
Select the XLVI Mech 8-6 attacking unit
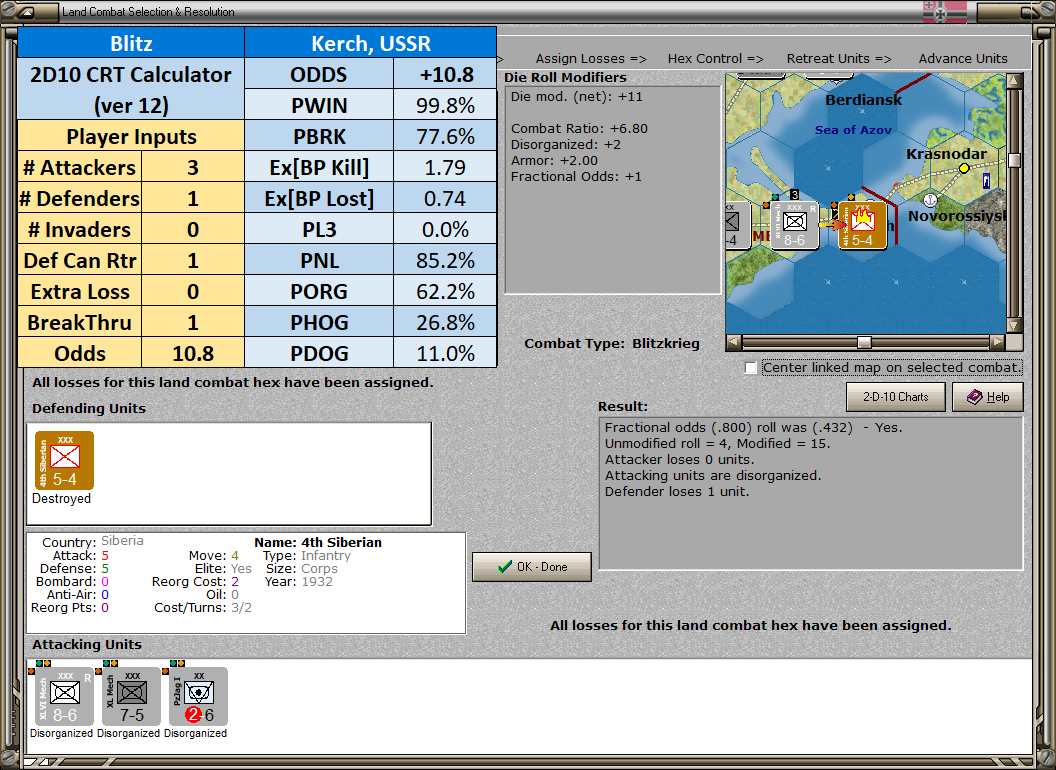coord(65,697)
